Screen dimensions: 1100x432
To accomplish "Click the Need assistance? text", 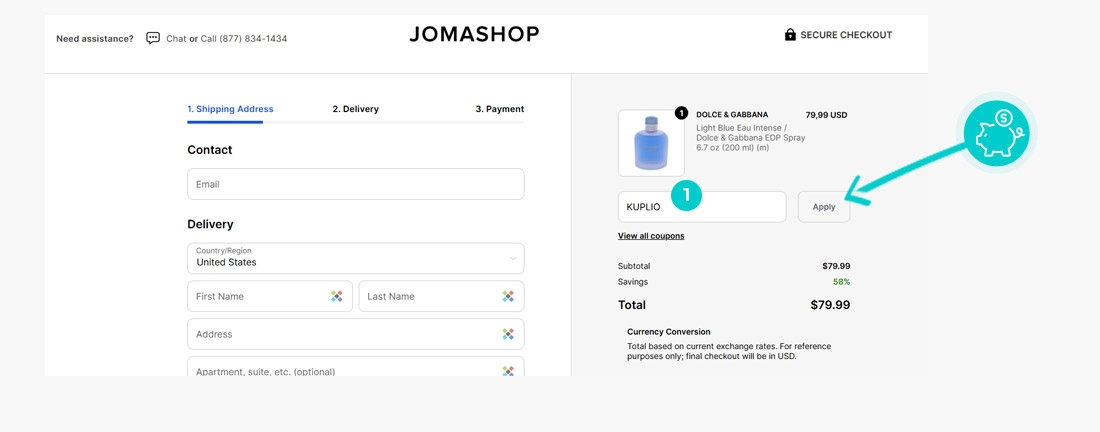I will pyautogui.click(x=95, y=39).
